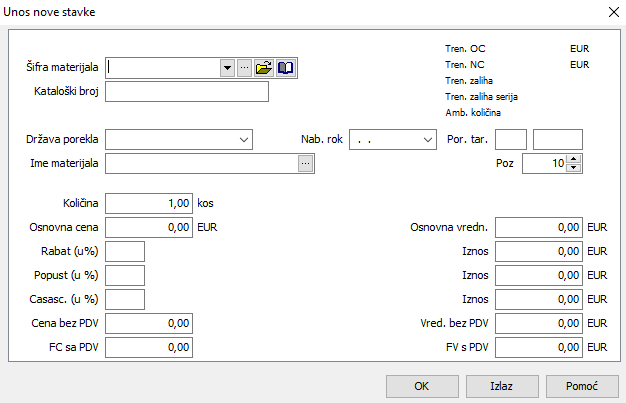The height and width of the screenshot is (403, 626).
Task: Click the open folder icon beside Šifra materijala
Action: tap(264, 67)
